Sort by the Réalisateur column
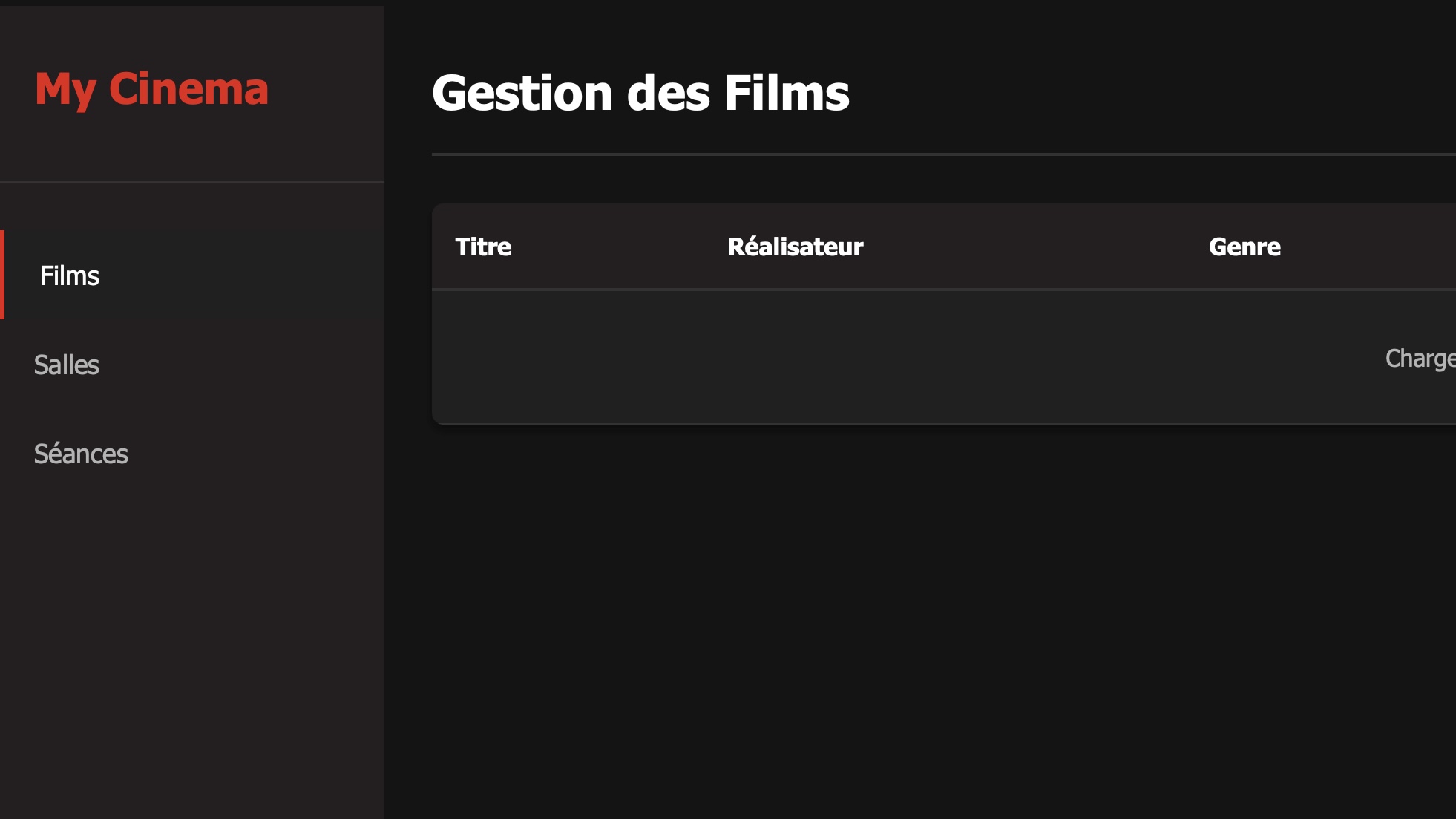The width and height of the screenshot is (1456, 819). 794,247
